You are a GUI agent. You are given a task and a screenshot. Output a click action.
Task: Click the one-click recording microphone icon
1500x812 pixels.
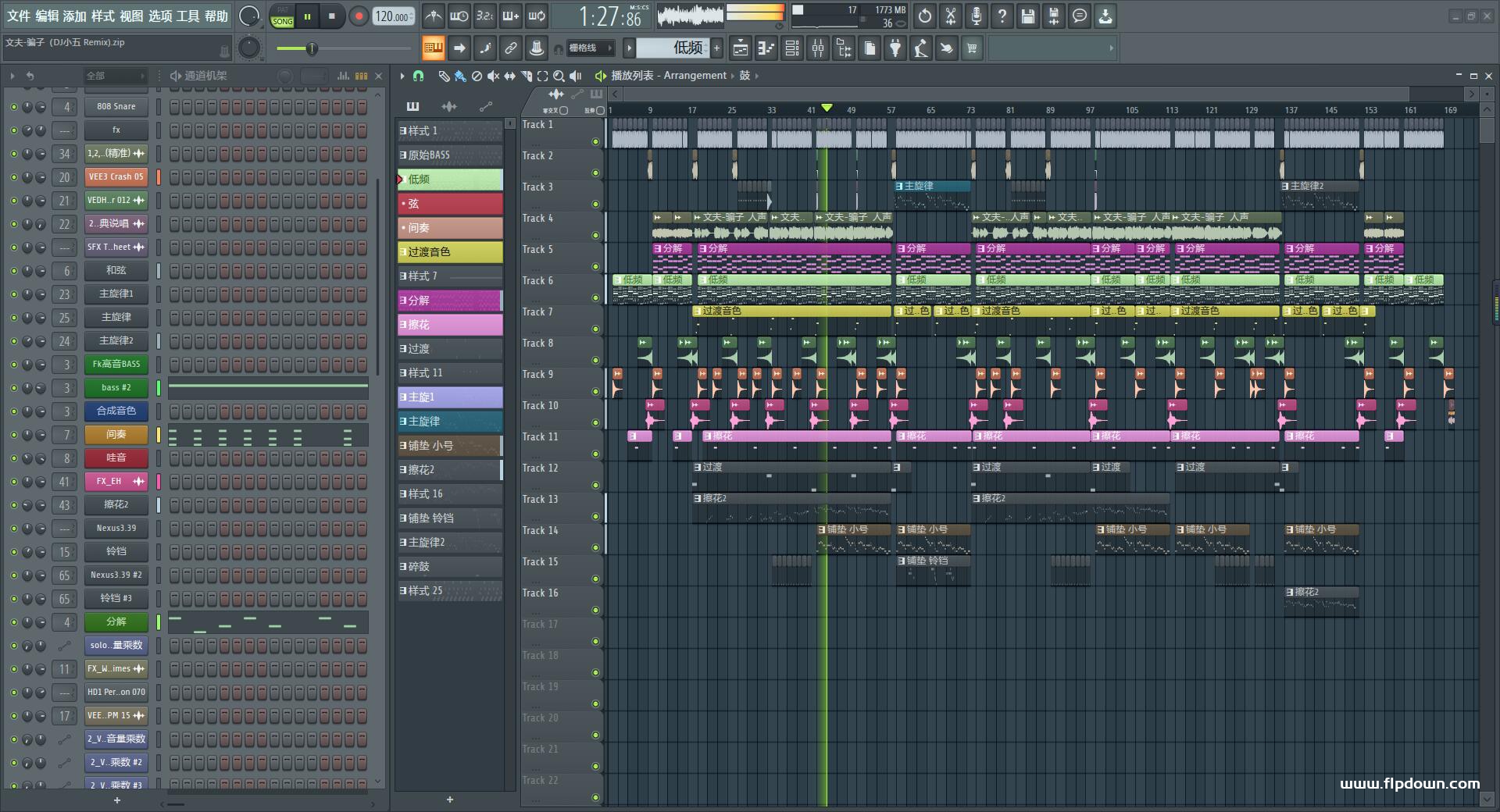pos(977,16)
